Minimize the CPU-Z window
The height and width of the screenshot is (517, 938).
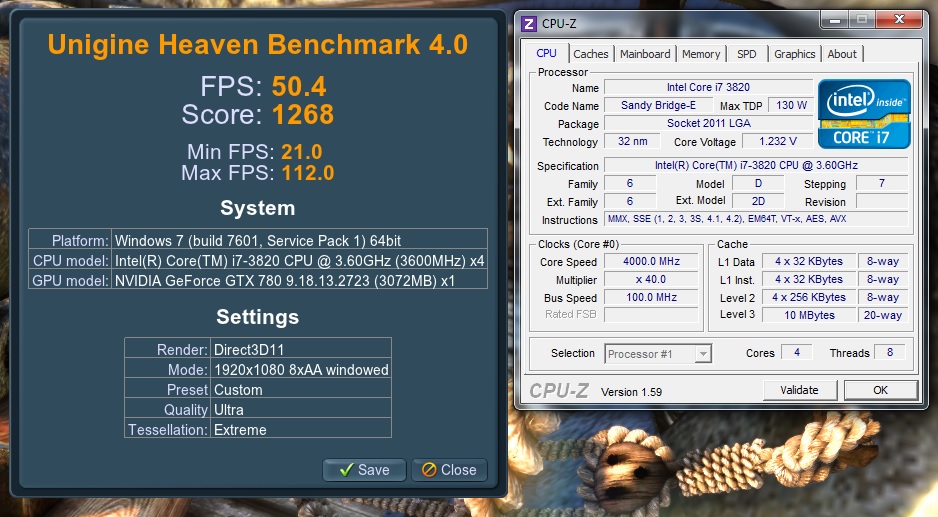[x=835, y=20]
